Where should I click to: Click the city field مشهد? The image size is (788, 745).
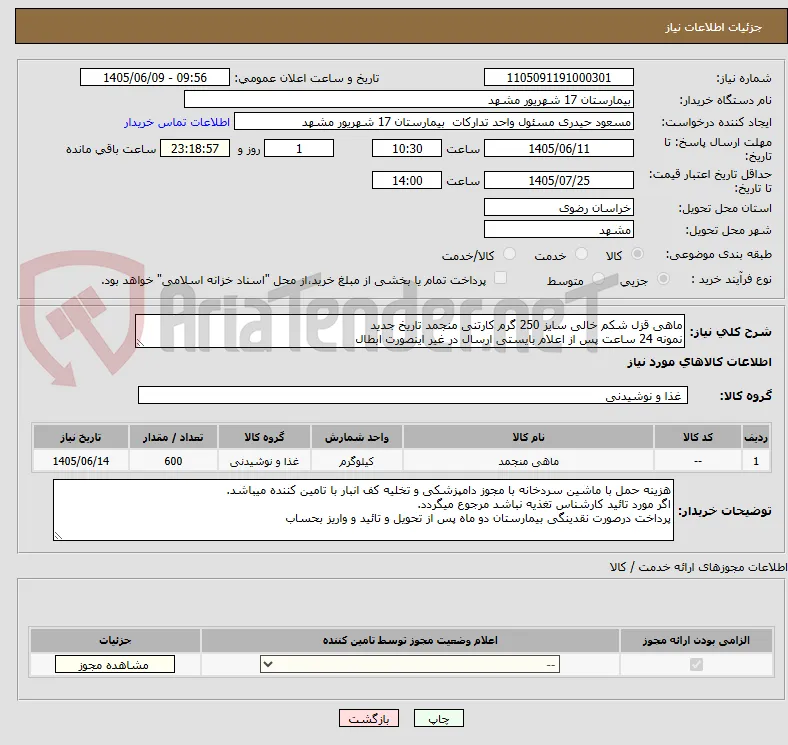(x=558, y=230)
